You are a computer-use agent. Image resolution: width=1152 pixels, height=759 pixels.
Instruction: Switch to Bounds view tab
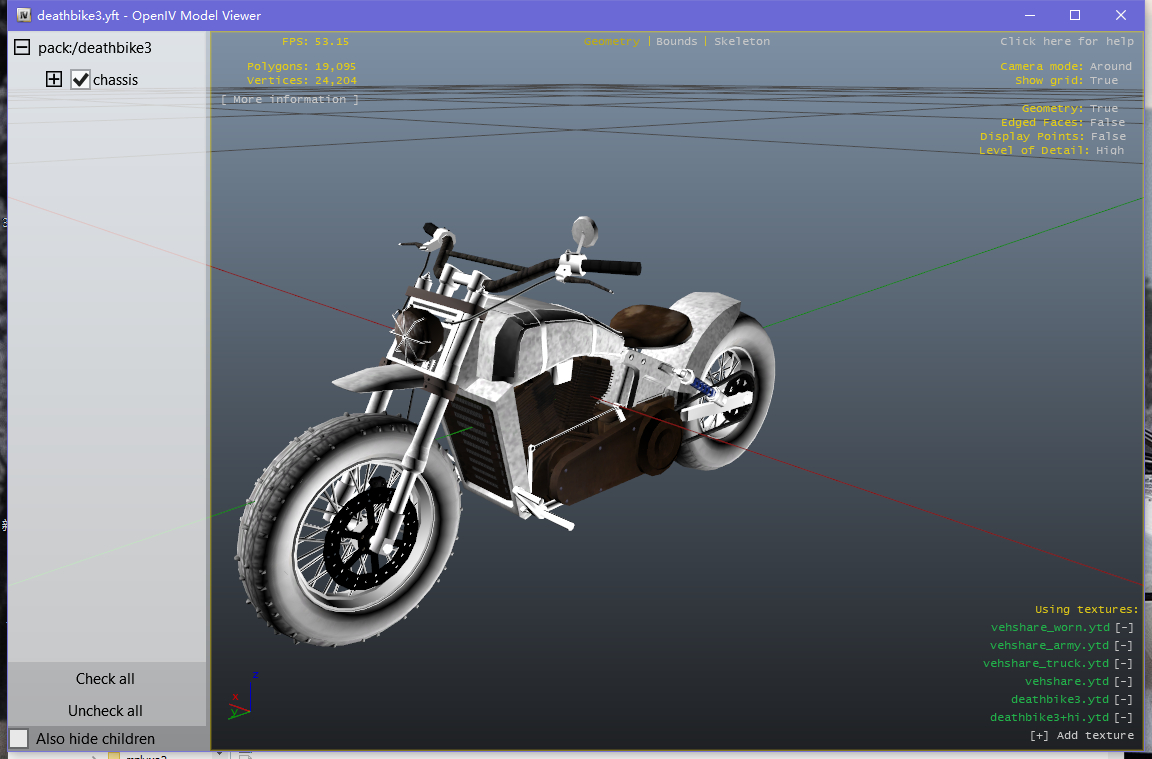677,41
